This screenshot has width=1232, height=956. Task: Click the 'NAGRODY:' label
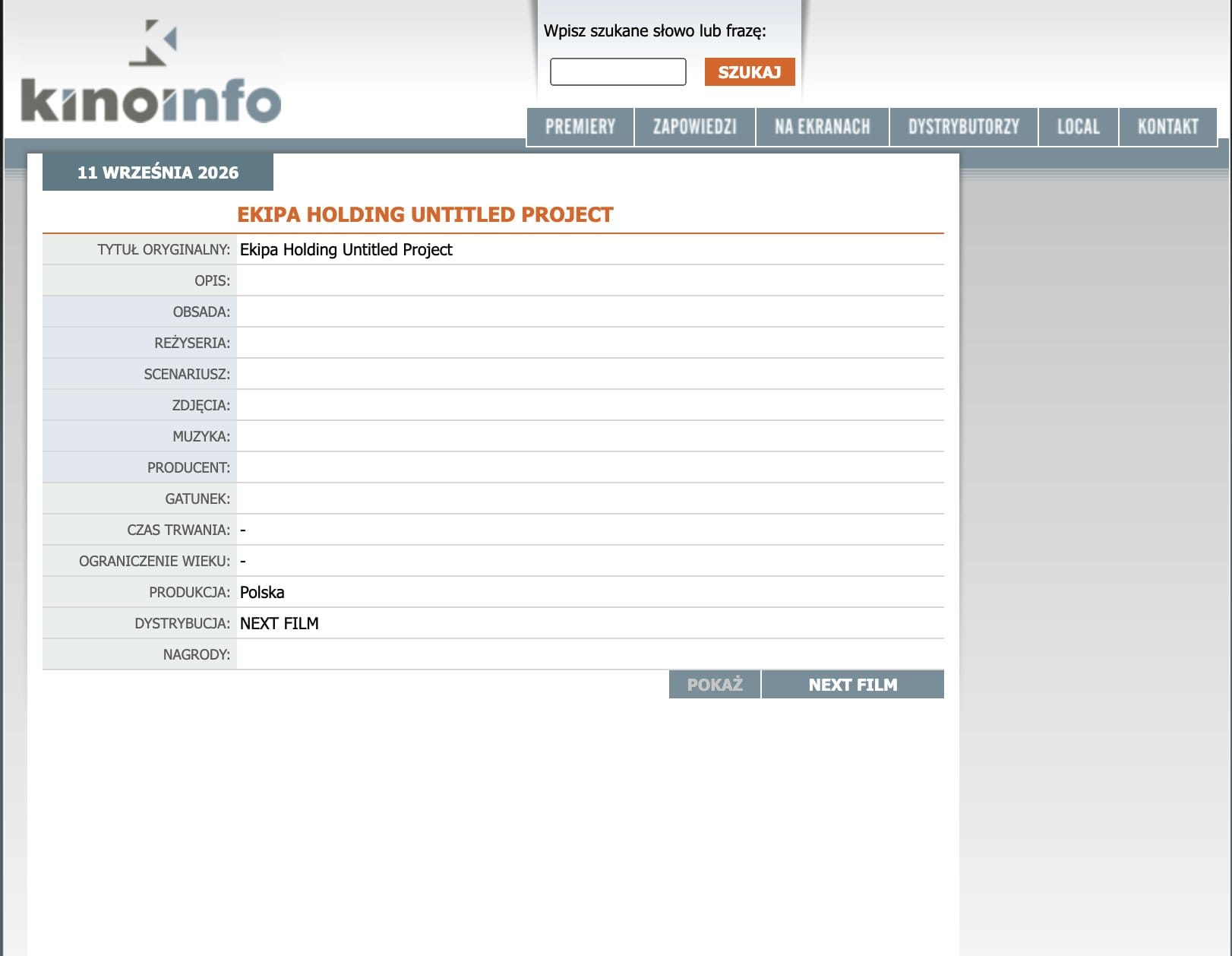(x=197, y=655)
